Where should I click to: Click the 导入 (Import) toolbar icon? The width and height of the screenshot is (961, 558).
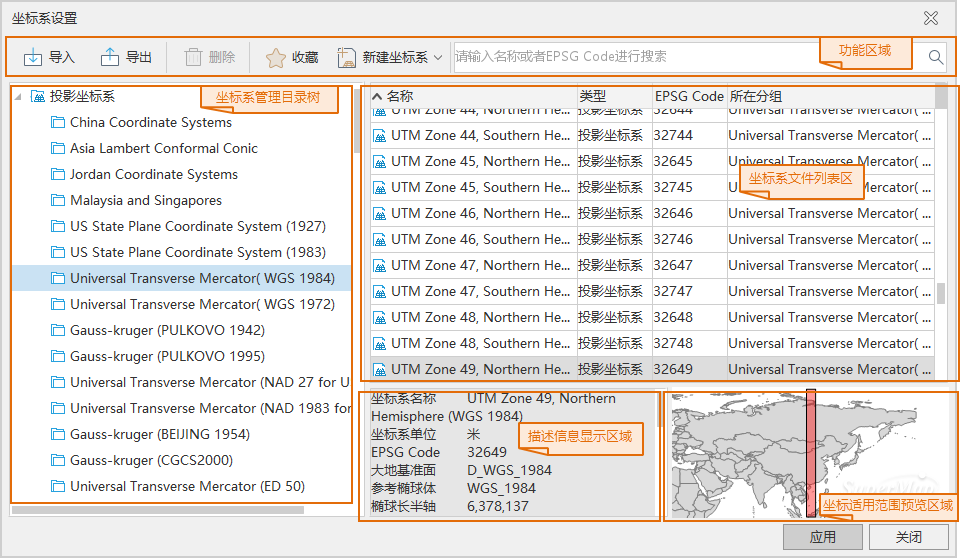click(33, 57)
